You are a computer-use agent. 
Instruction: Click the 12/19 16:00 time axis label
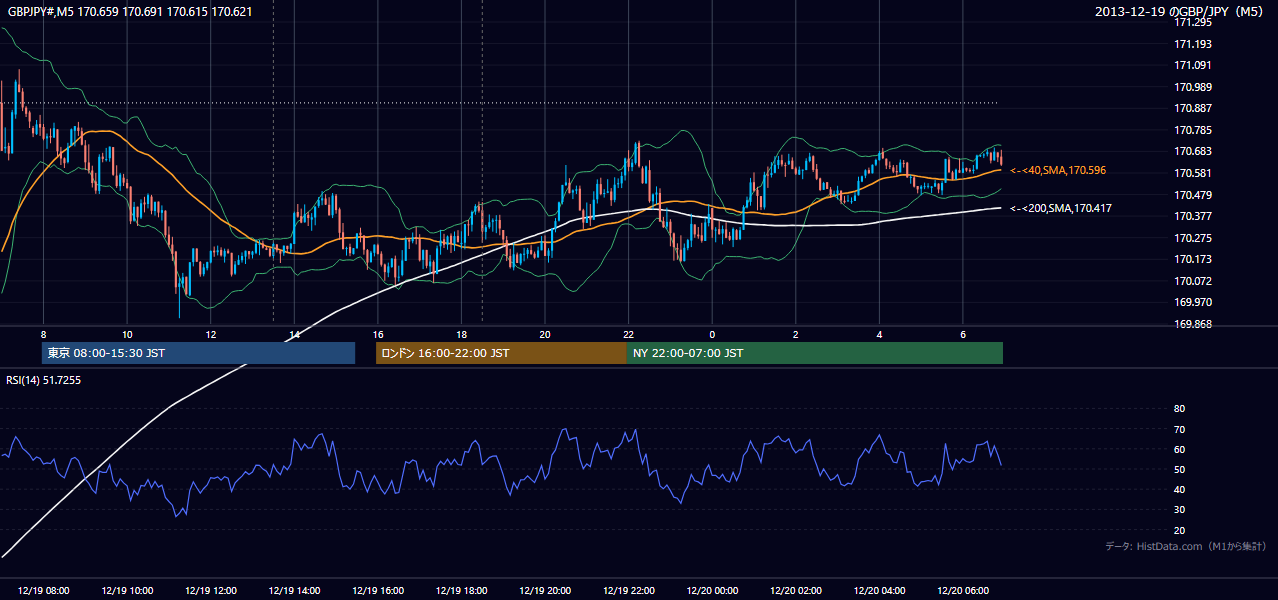[x=377, y=591]
